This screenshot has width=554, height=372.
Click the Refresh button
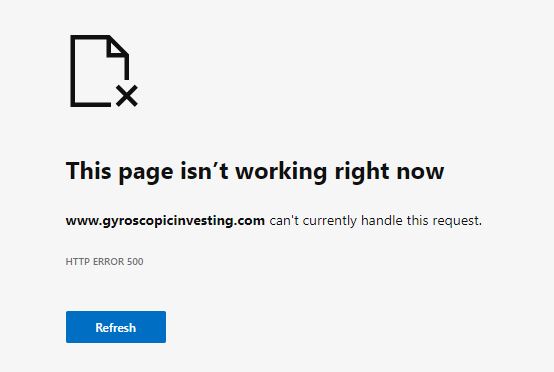[116, 327]
